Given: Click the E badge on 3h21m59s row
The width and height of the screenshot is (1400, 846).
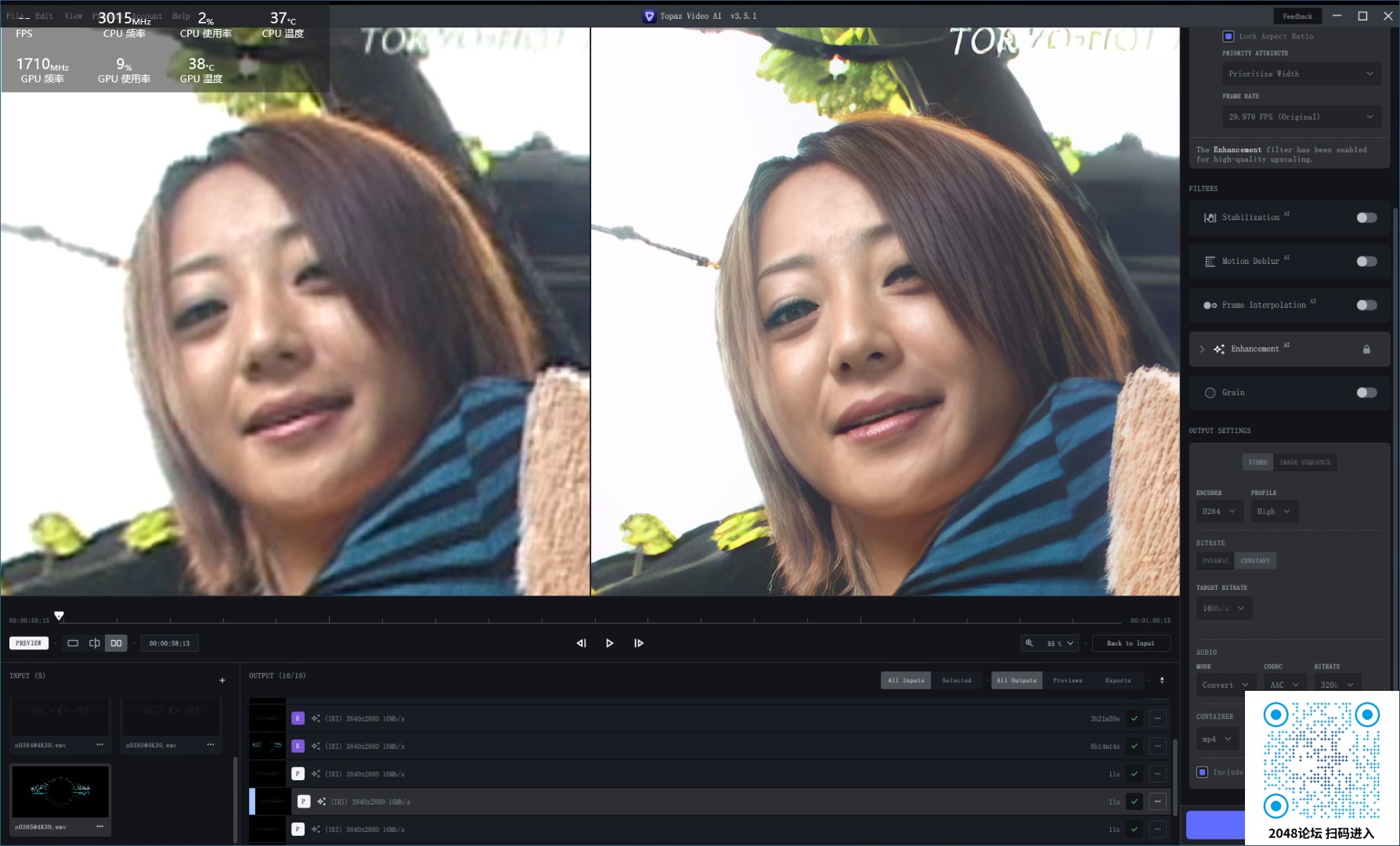Looking at the screenshot, I should click(x=298, y=718).
